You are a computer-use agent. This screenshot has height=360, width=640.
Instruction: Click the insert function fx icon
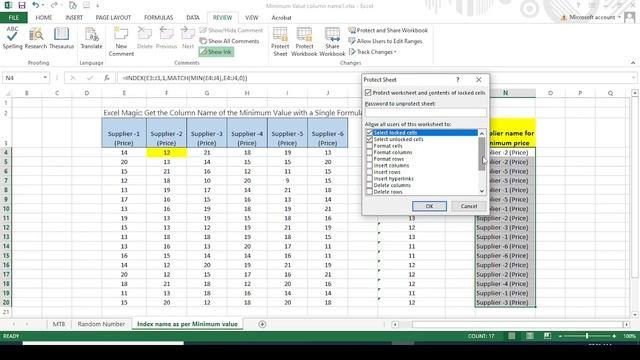pos(107,78)
